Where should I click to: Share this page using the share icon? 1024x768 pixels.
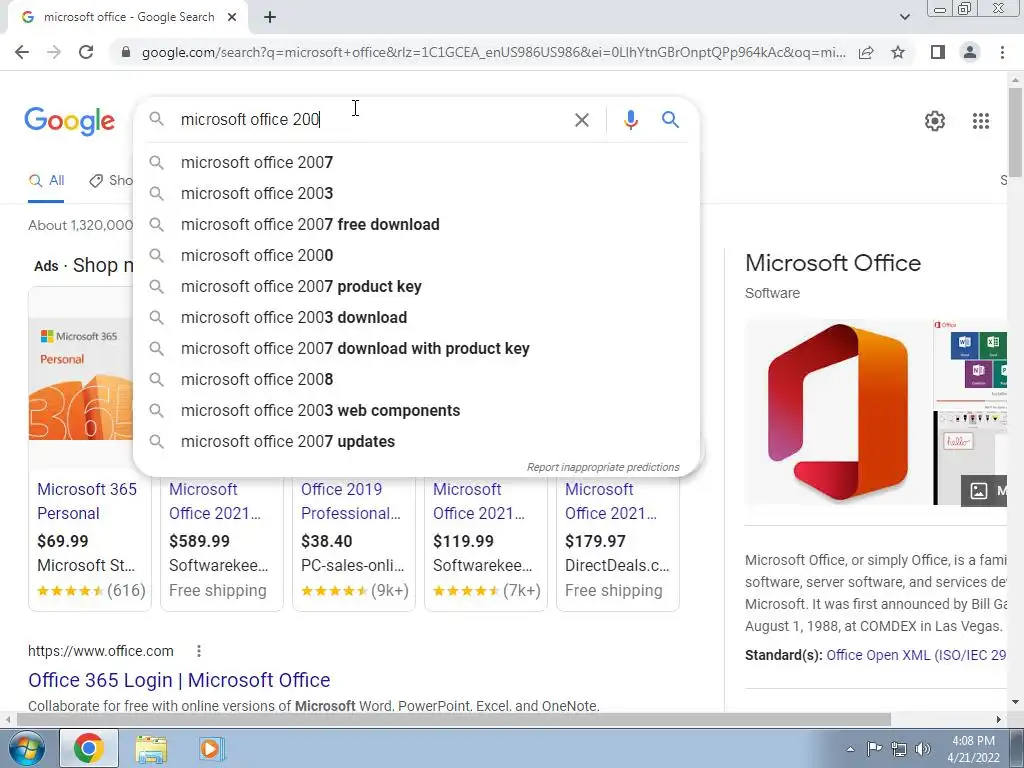(866, 52)
